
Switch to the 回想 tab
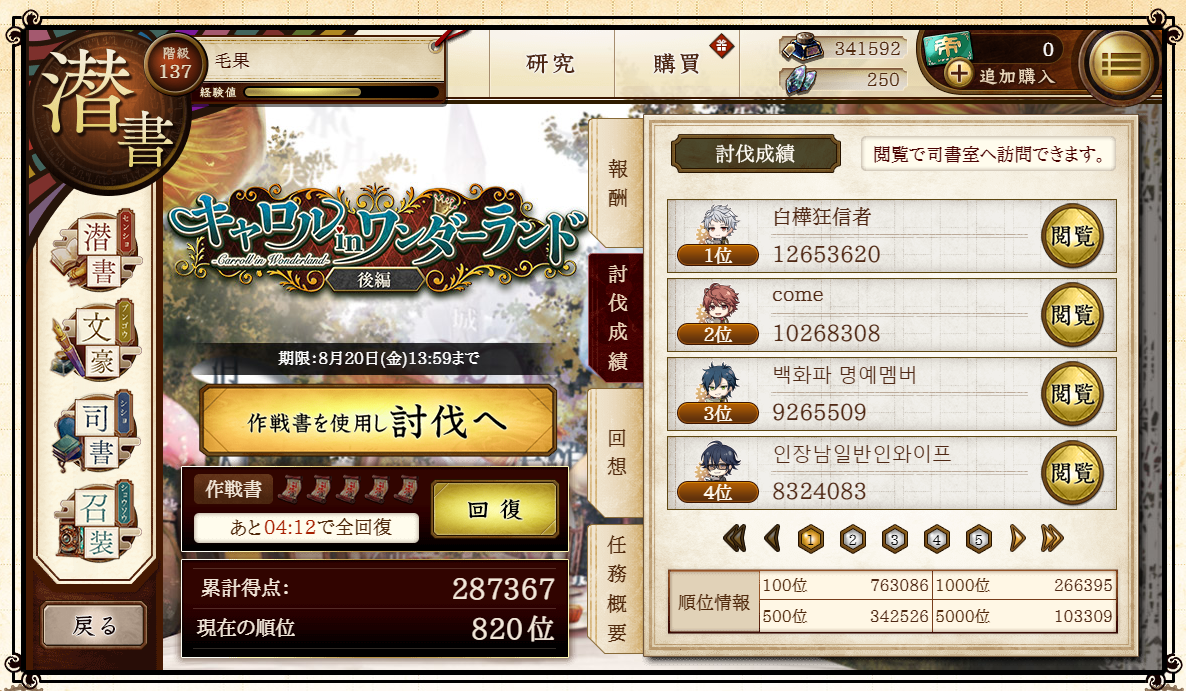tap(616, 452)
